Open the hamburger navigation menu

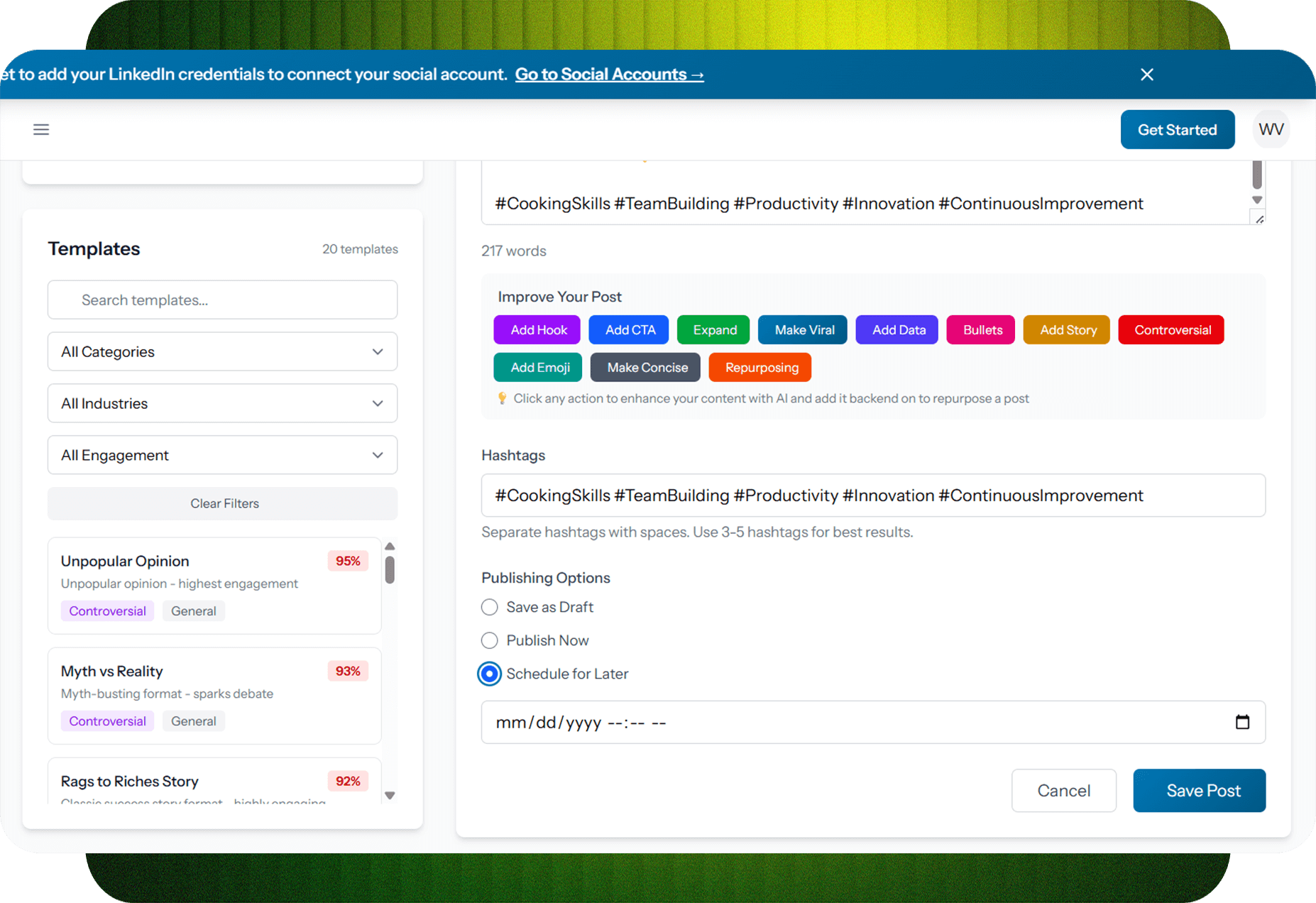(x=41, y=129)
